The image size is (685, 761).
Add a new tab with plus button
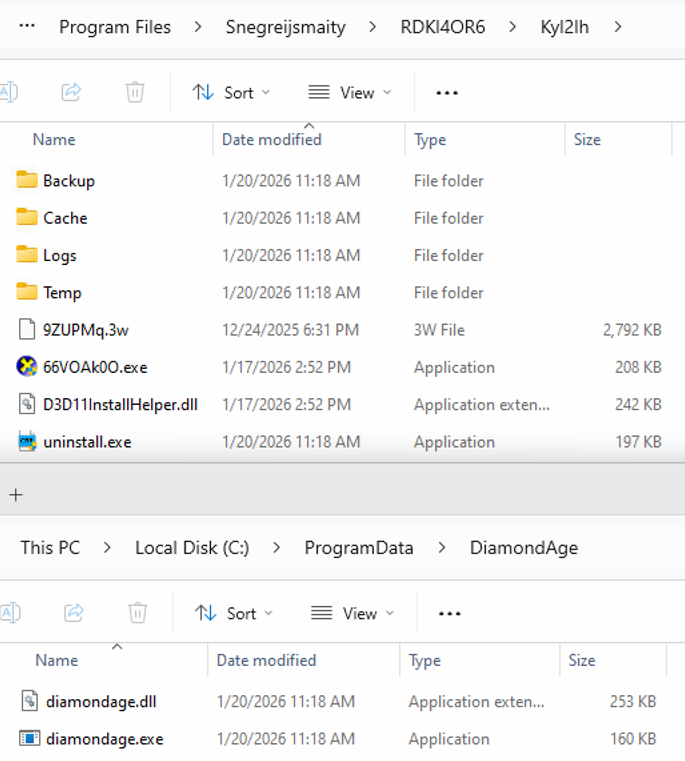[16, 495]
